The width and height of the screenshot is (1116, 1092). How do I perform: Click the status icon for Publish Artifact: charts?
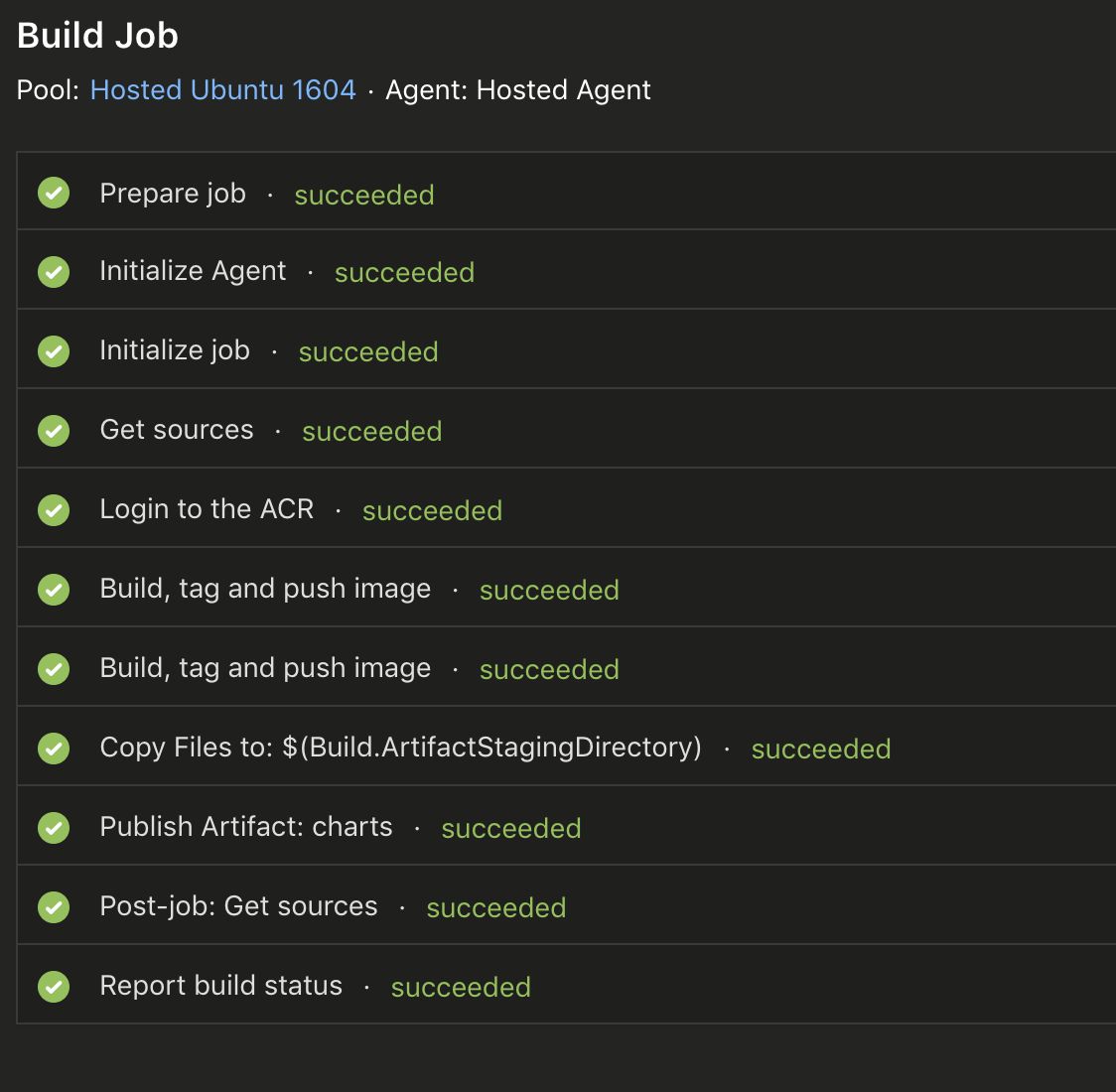[x=54, y=828]
